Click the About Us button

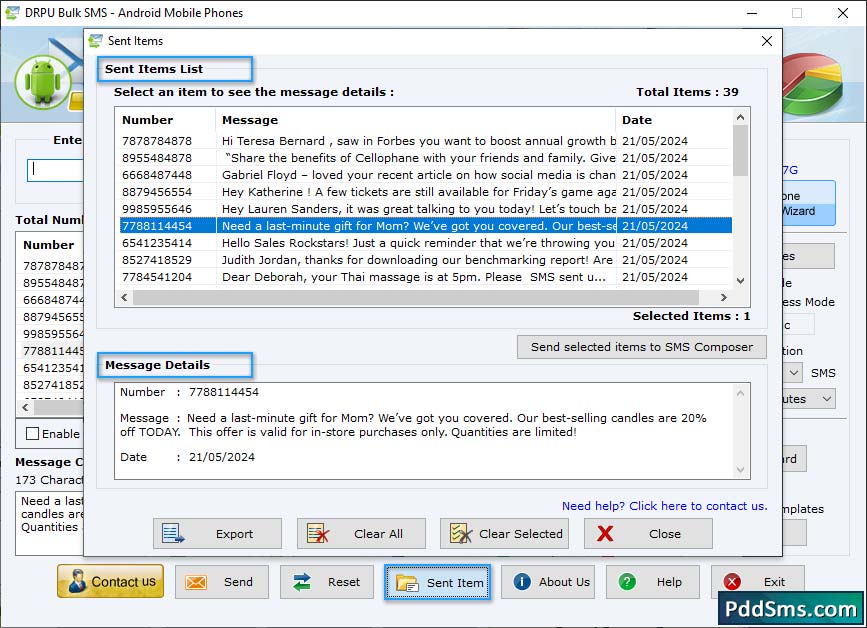click(548, 582)
